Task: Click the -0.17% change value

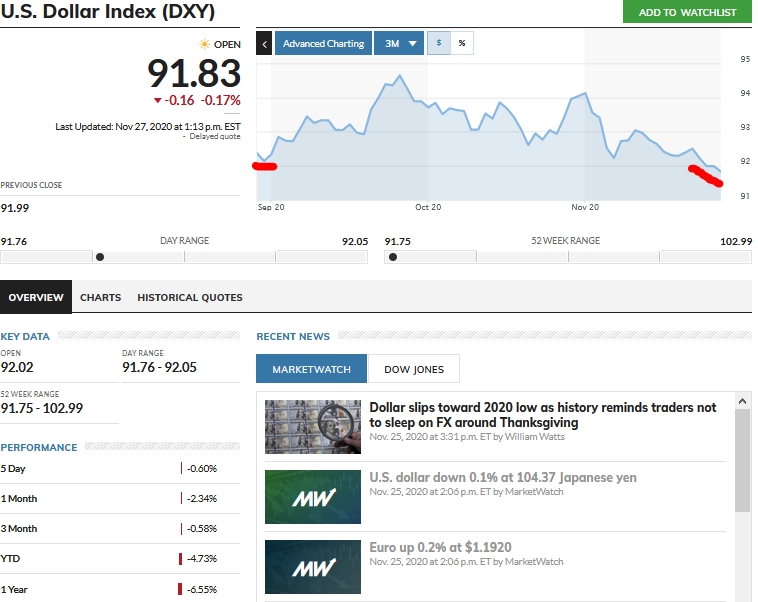Action: click(221, 100)
